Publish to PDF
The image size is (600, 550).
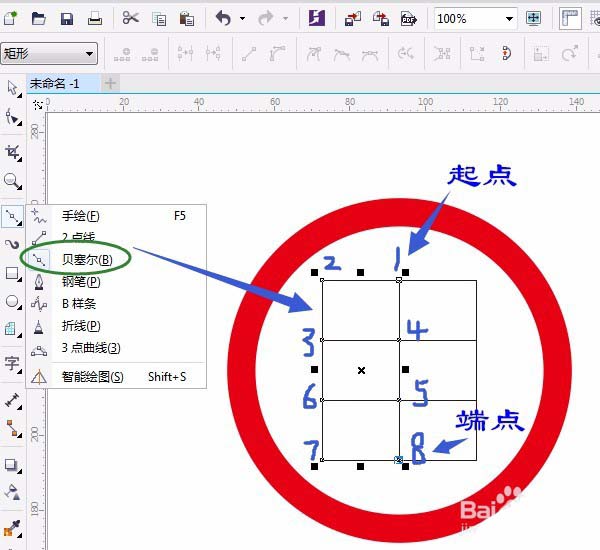408,18
